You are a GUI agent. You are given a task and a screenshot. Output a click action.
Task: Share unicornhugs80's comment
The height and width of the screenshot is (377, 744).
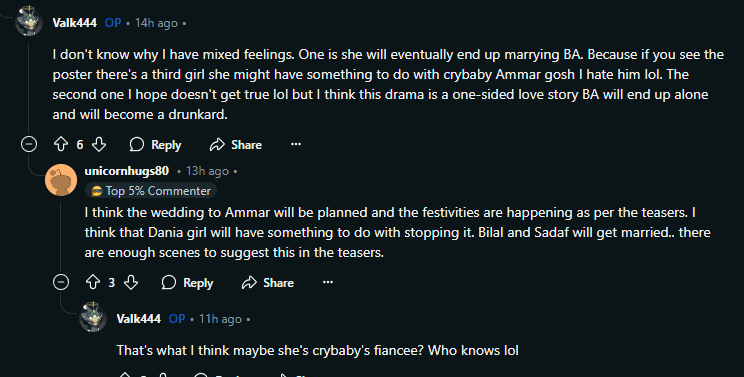point(268,283)
